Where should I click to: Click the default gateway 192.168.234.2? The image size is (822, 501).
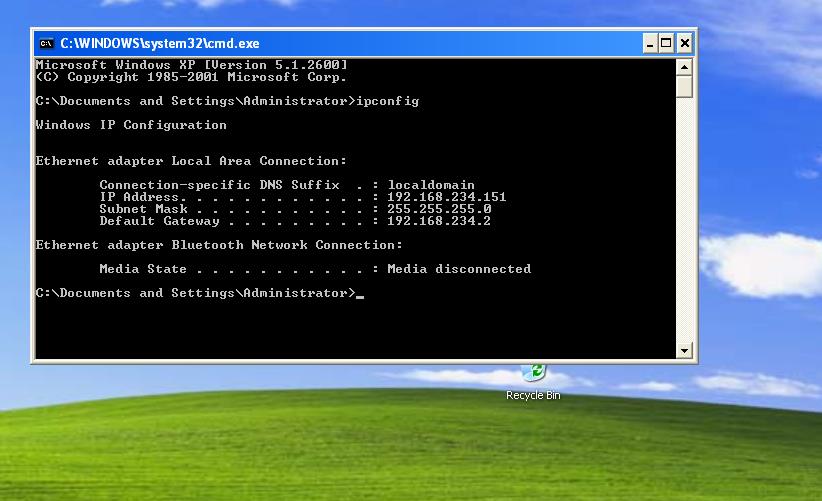(x=439, y=221)
